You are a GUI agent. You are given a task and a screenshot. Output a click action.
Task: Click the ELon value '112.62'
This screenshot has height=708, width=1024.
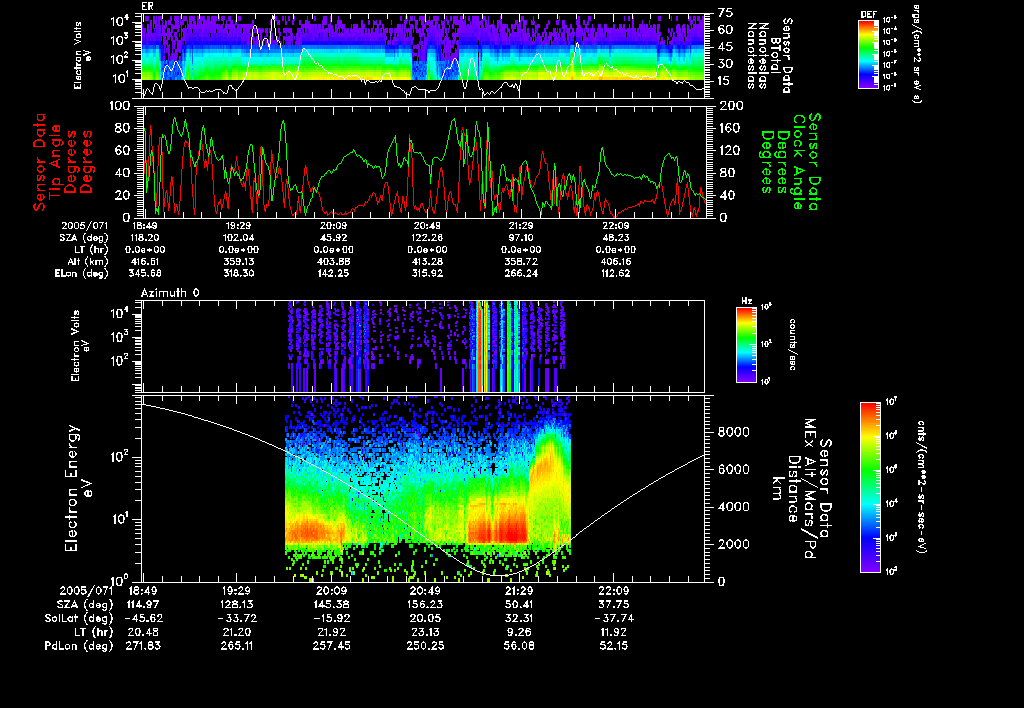click(x=615, y=274)
